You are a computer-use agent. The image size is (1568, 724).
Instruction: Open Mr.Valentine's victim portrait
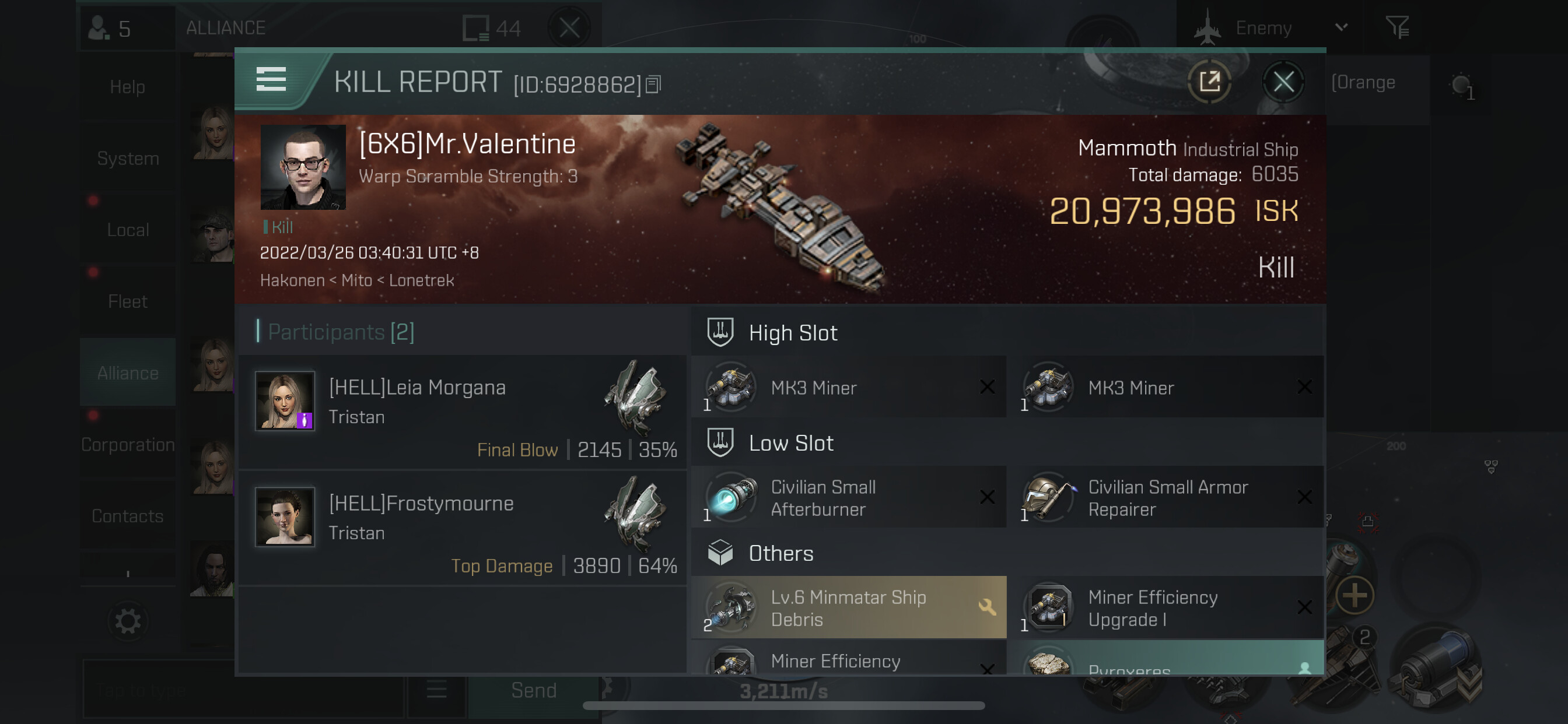[x=303, y=167]
